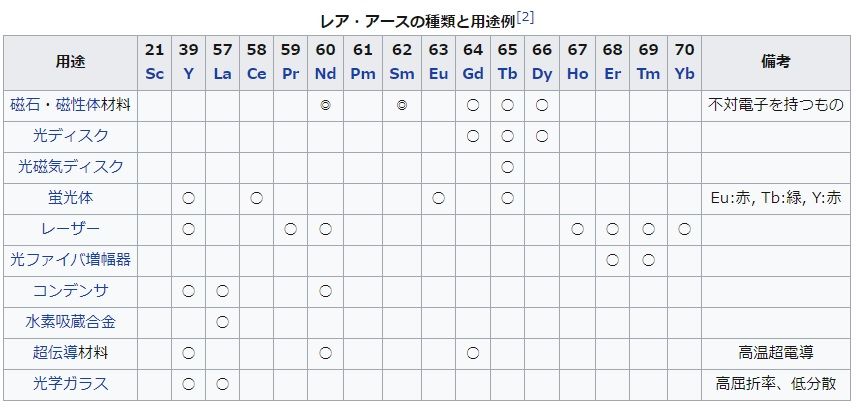Viewport: 856px width, 411px height.
Task: Open the Tb element link
Action: pos(507,74)
